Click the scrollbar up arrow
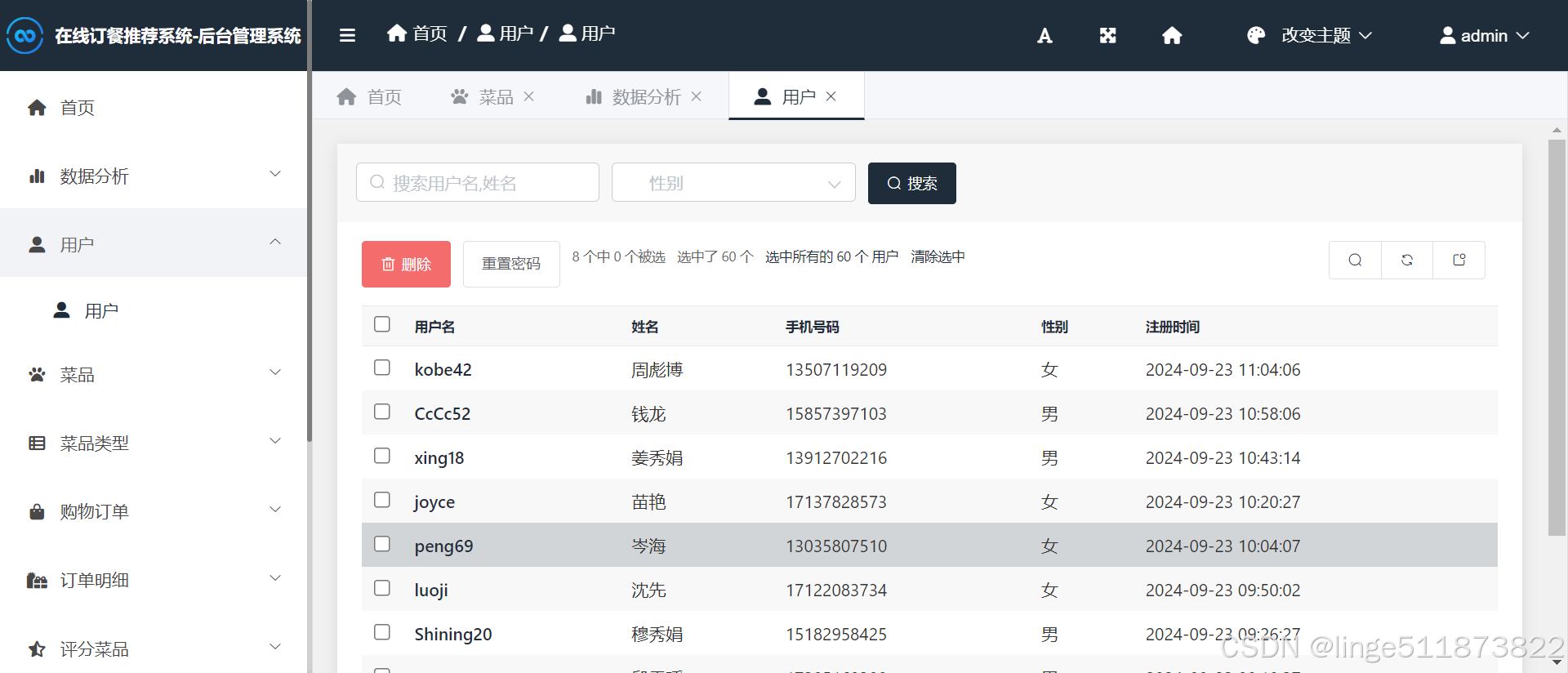The image size is (1568, 673). pyautogui.click(x=1557, y=130)
